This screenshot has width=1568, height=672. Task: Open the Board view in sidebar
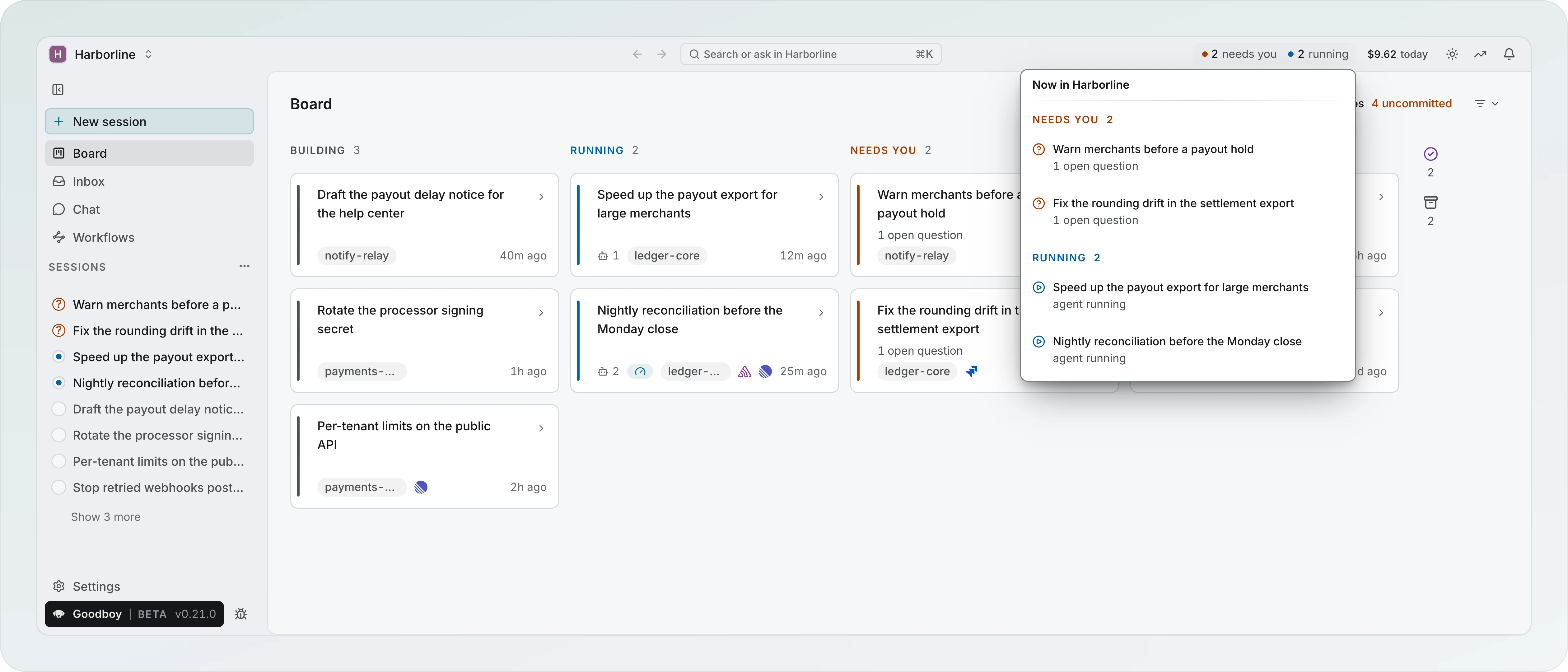[149, 153]
